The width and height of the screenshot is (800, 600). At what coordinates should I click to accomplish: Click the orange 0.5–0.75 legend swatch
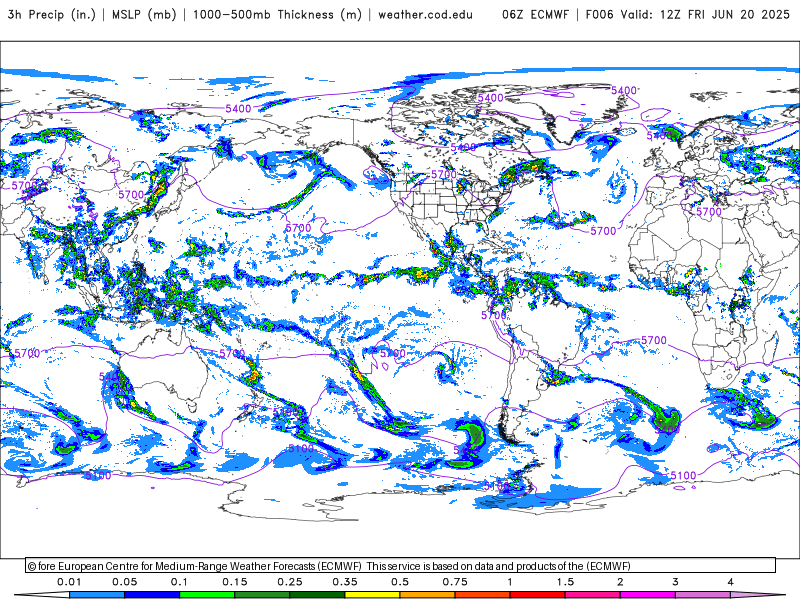point(428,595)
